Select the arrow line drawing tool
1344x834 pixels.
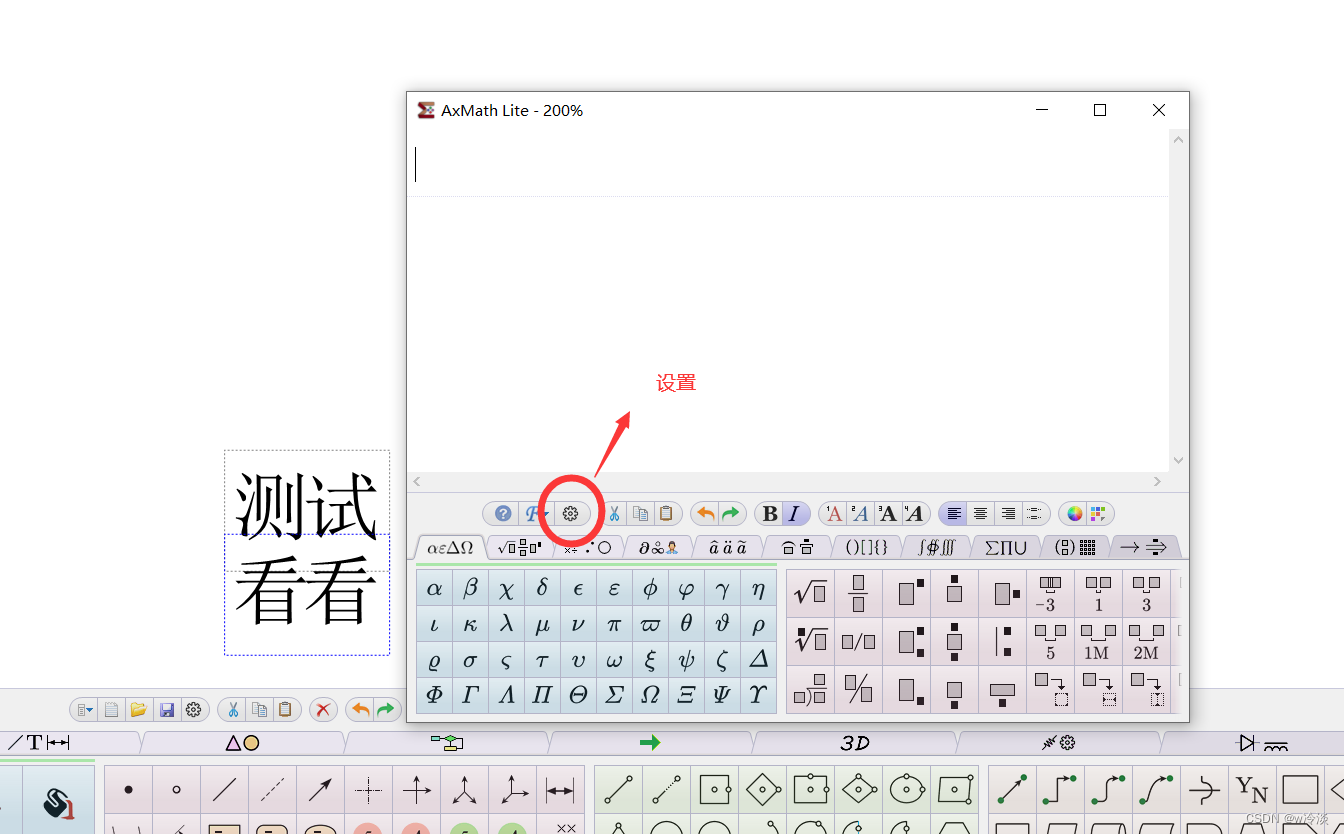point(320,790)
